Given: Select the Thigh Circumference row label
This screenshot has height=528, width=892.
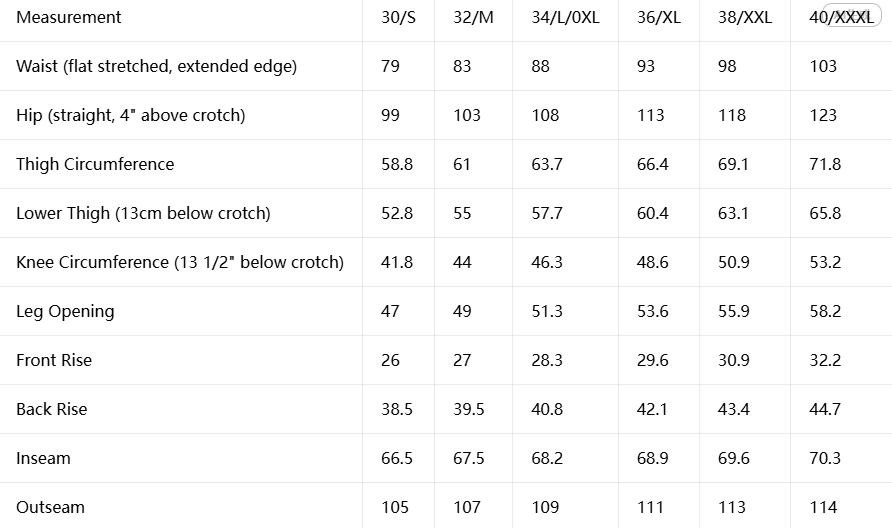Looking at the screenshot, I should coord(95,164).
